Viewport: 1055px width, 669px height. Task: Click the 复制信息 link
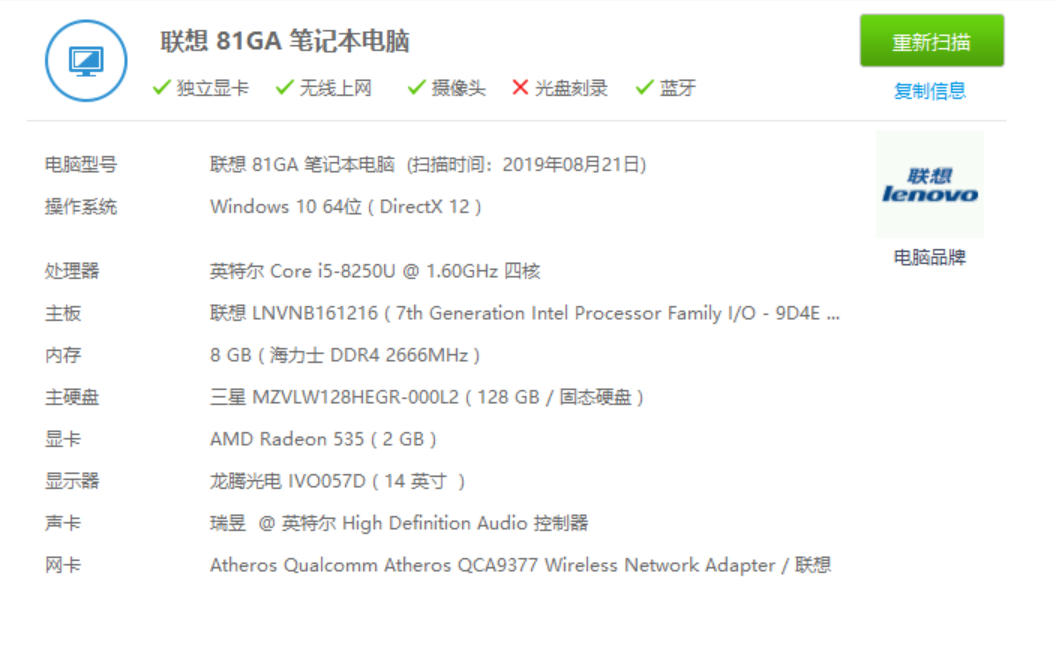coord(929,92)
